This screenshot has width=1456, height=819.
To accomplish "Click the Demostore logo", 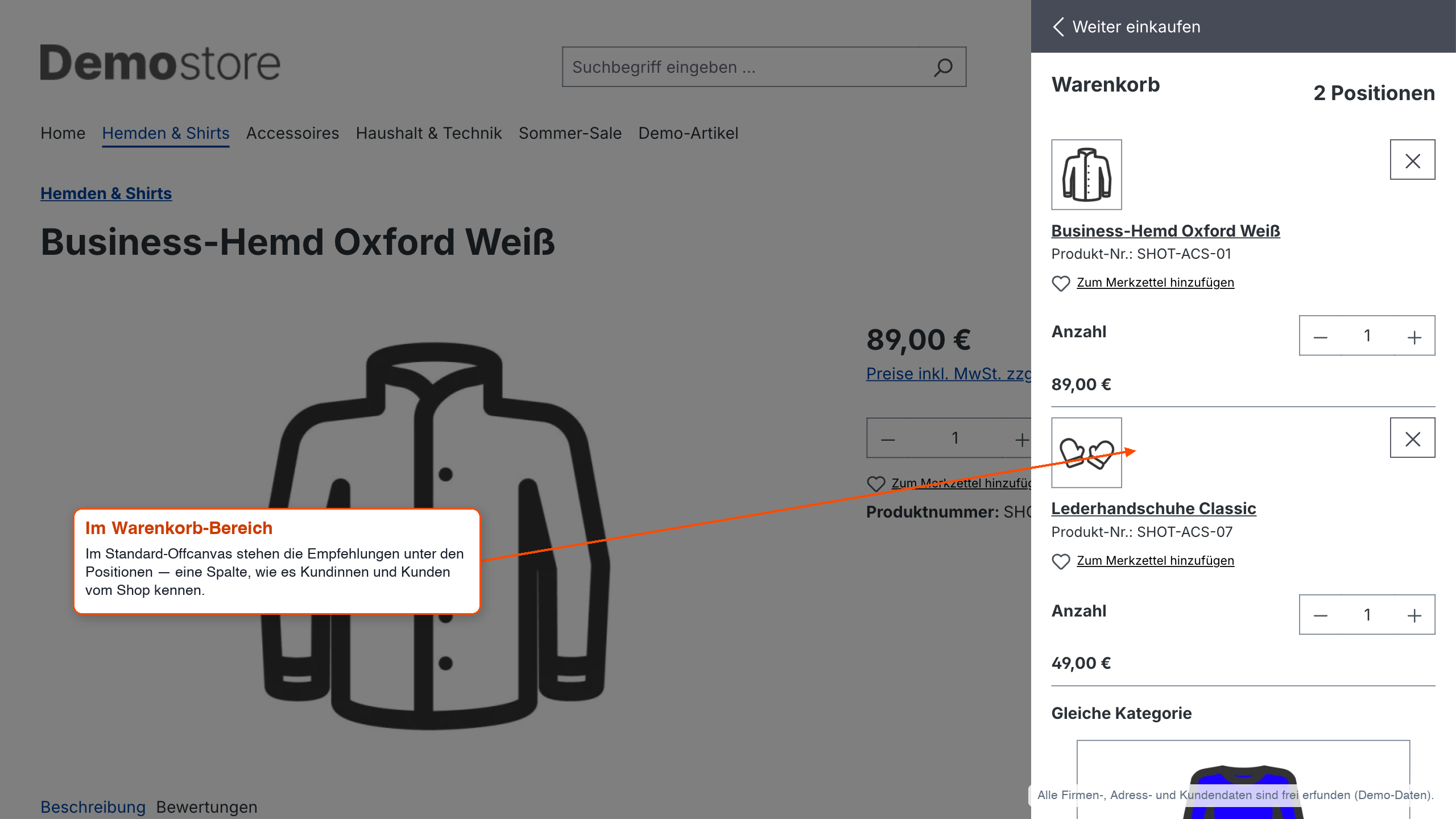I will 160,63.
